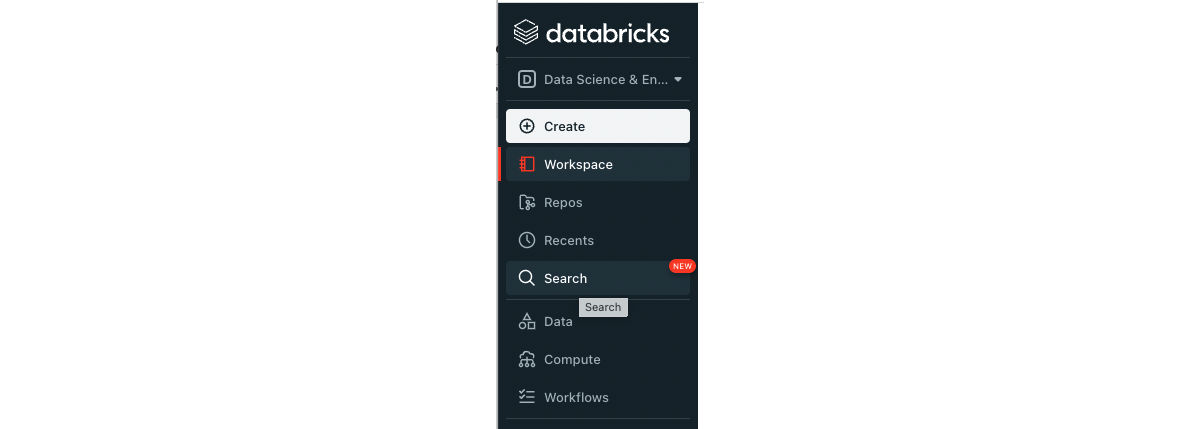Click the Repos folder-branch icon

(527, 202)
